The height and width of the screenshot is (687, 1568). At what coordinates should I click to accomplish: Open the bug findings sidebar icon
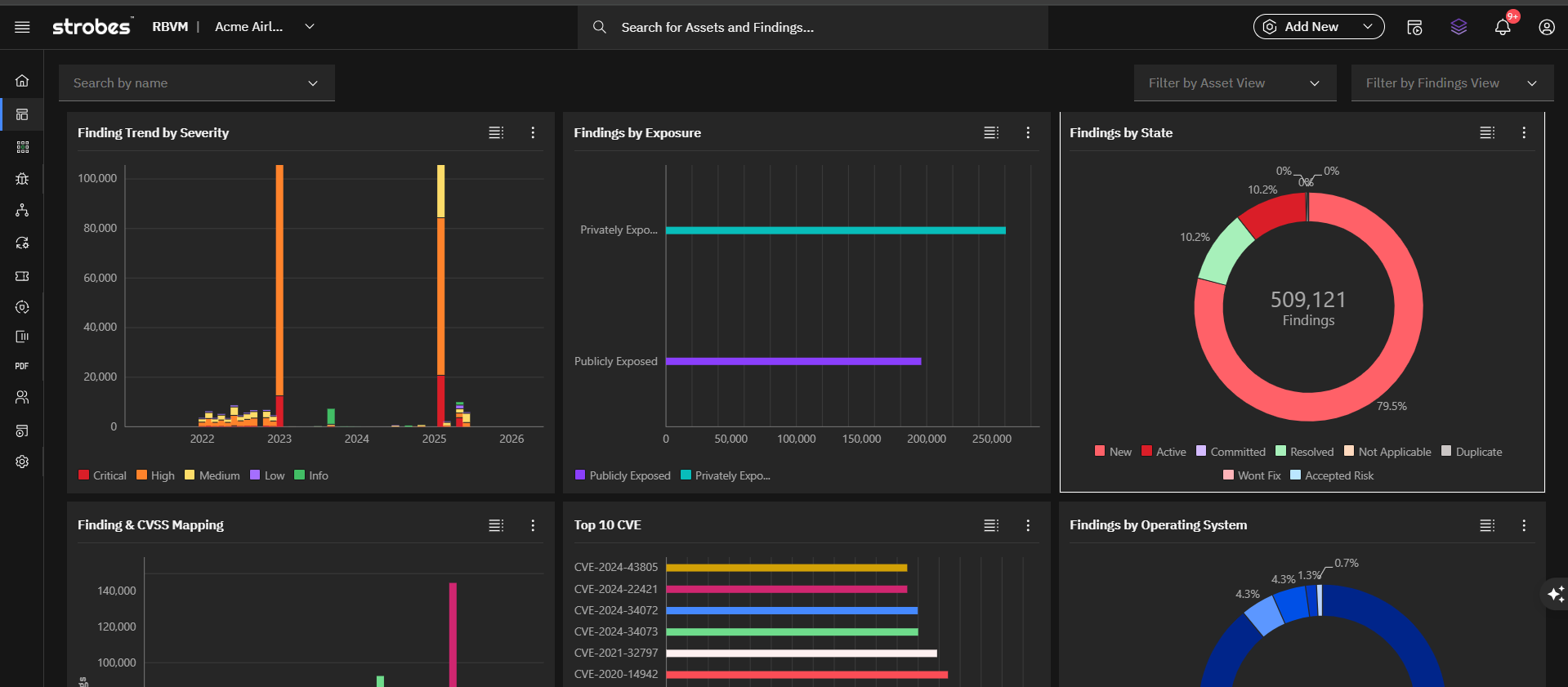coord(22,179)
